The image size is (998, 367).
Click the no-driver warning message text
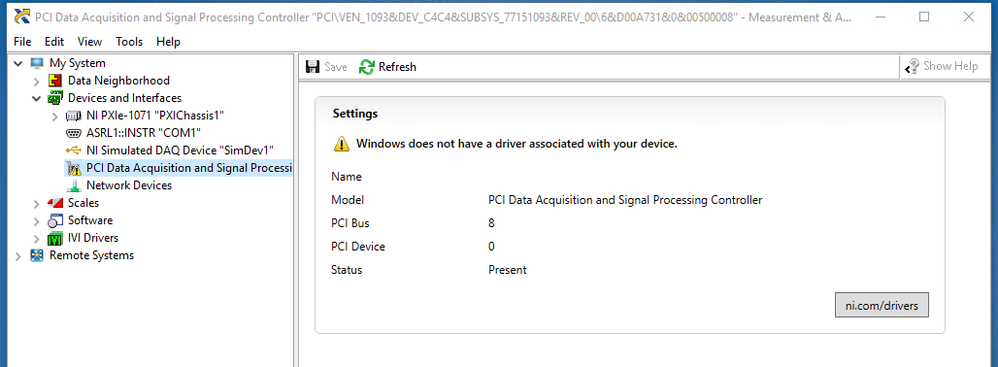[x=516, y=144]
